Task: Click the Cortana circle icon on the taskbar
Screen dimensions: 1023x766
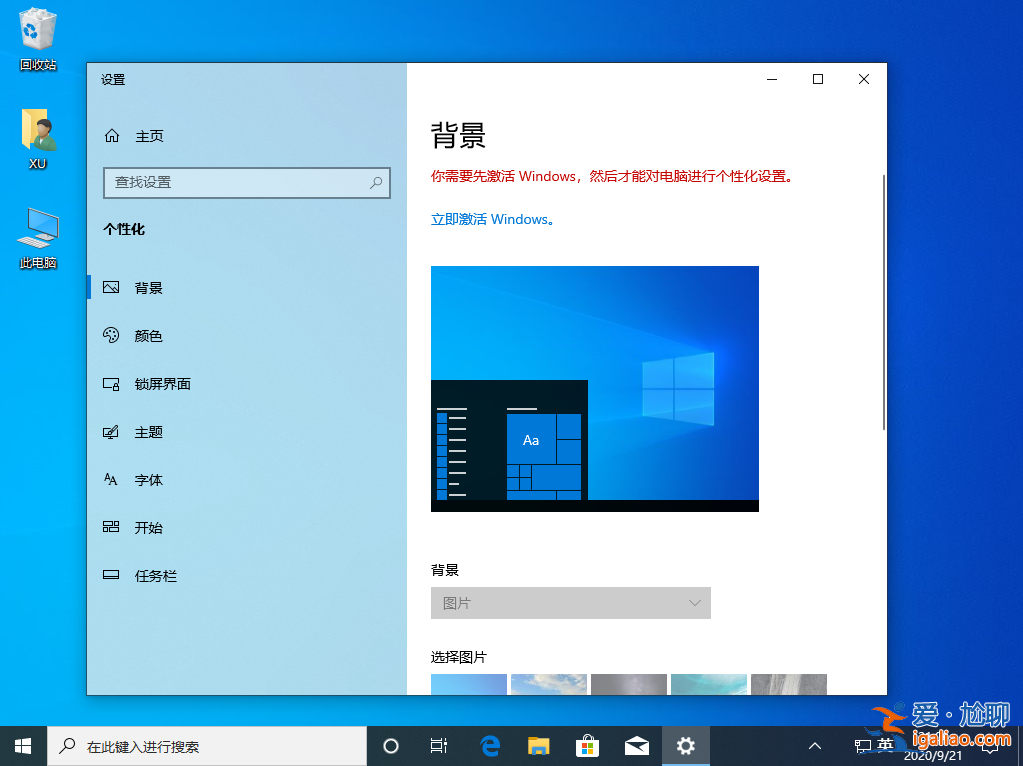Action: click(x=391, y=745)
